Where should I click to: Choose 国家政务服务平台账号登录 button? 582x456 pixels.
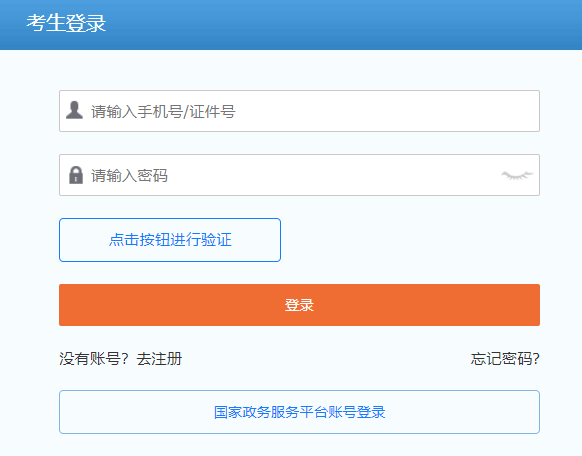pyautogui.click(x=299, y=412)
